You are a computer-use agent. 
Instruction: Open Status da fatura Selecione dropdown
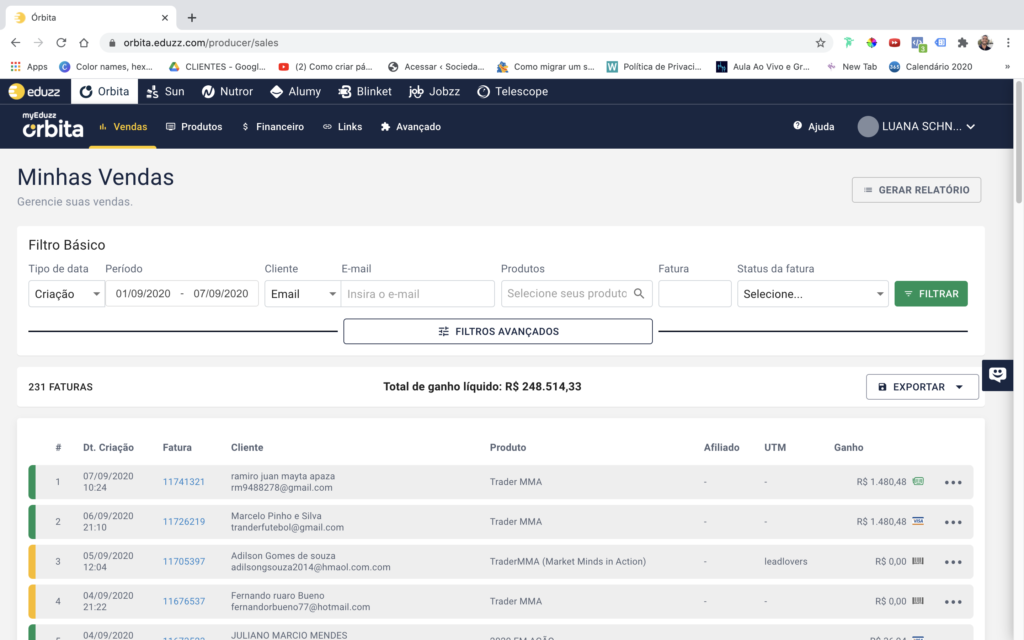click(x=812, y=294)
